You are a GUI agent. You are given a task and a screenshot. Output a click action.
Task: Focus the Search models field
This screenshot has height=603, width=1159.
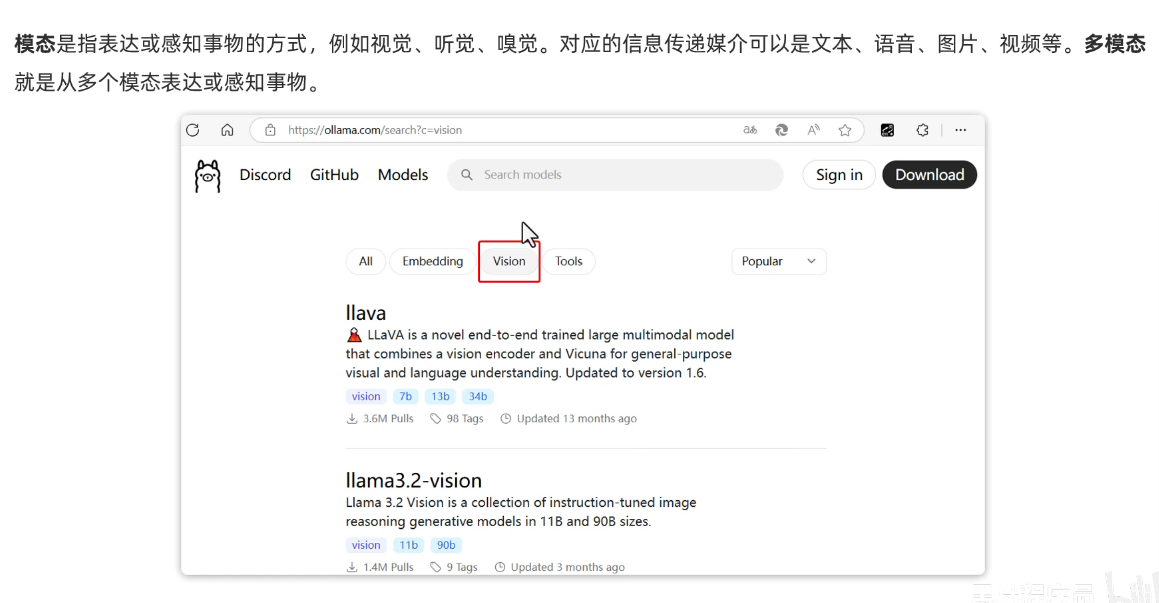click(x=615, y=175)
